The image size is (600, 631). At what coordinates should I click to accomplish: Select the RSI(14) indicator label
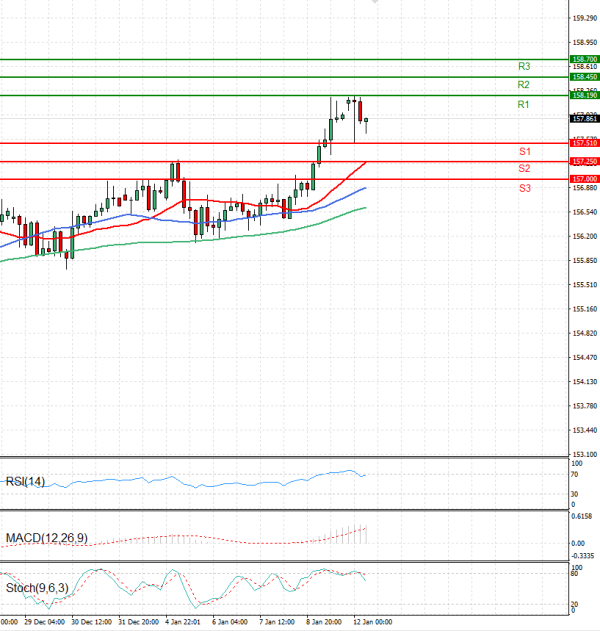coord(26,481)
